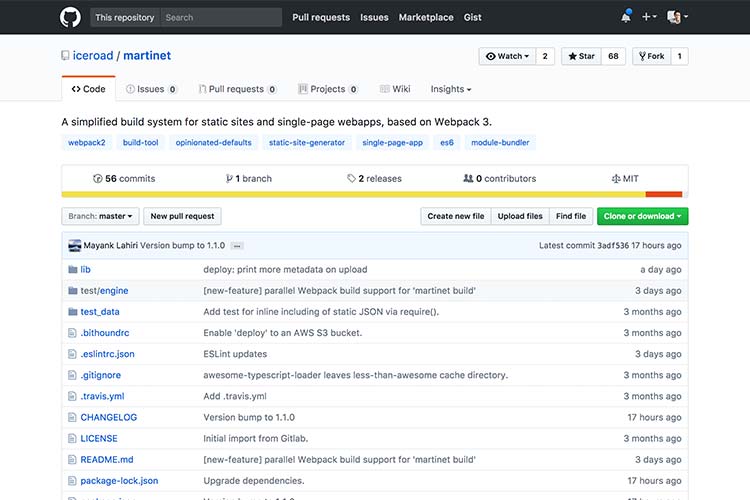This screenshot has height=500, width=750.
Task: Open the Clone or download dropdown
Action: (x=642, y=216)
